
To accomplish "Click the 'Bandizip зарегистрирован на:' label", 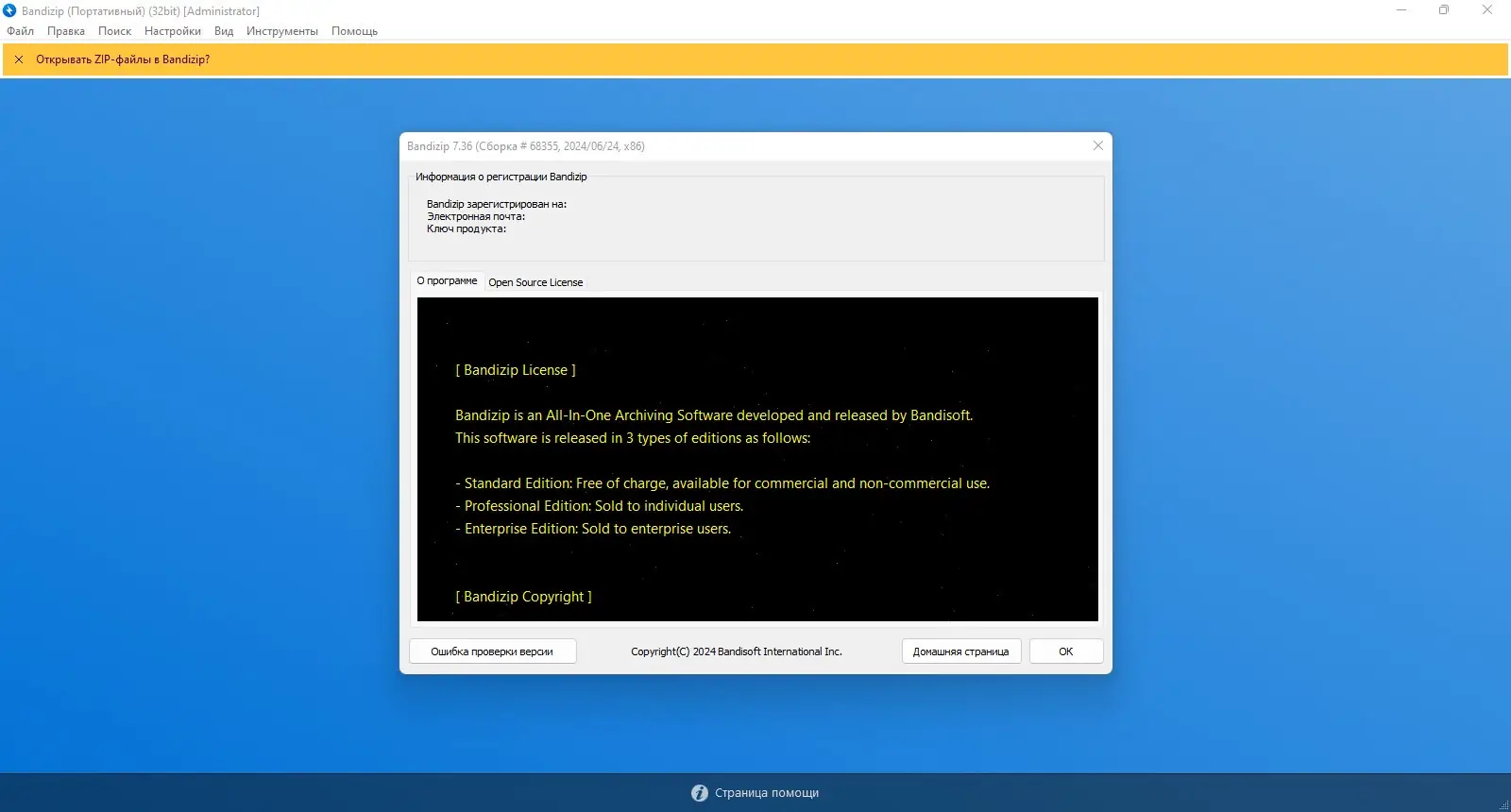I will [497, 204].
